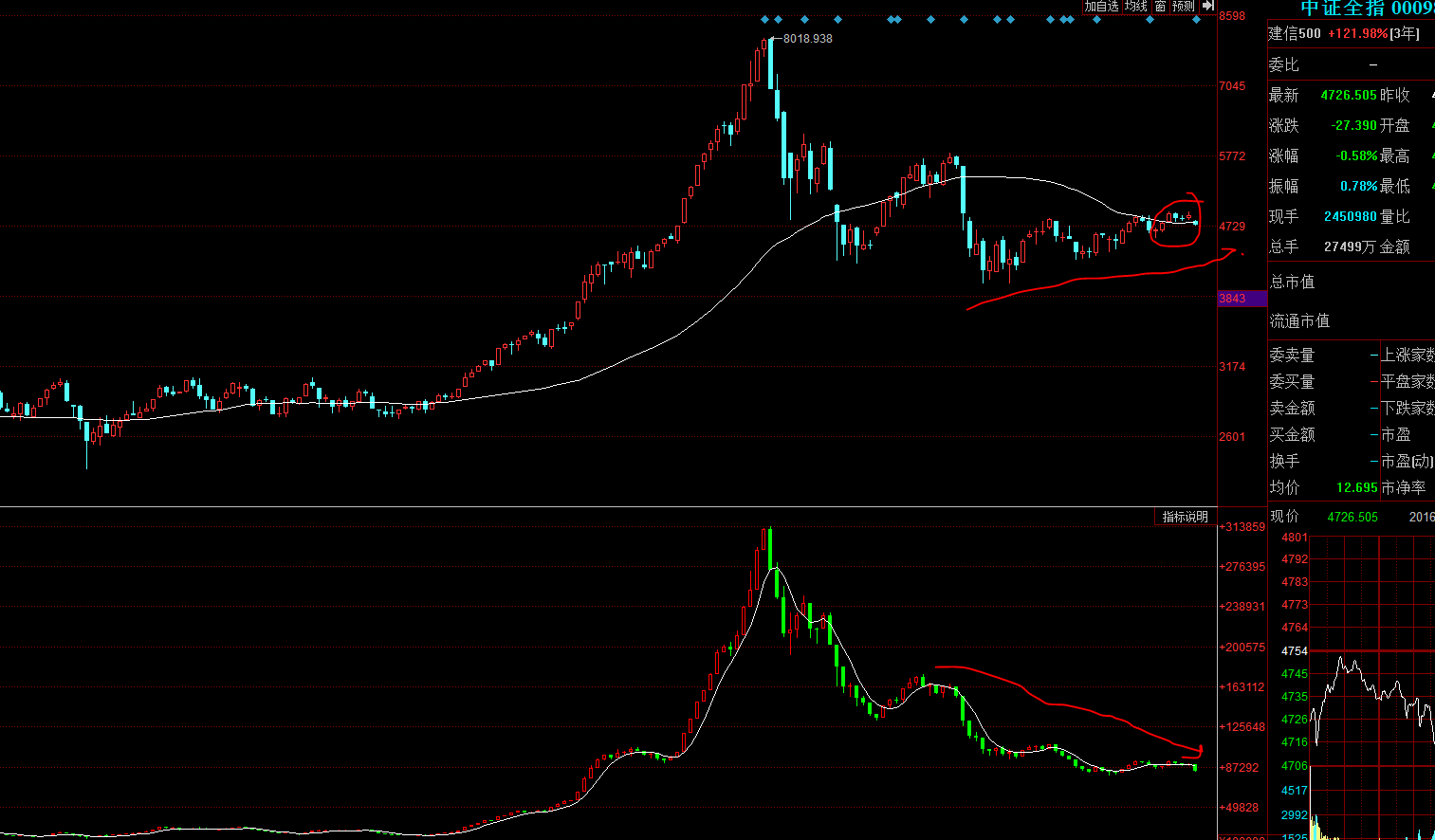Open the 窗 window button

tap(1160, 6)
